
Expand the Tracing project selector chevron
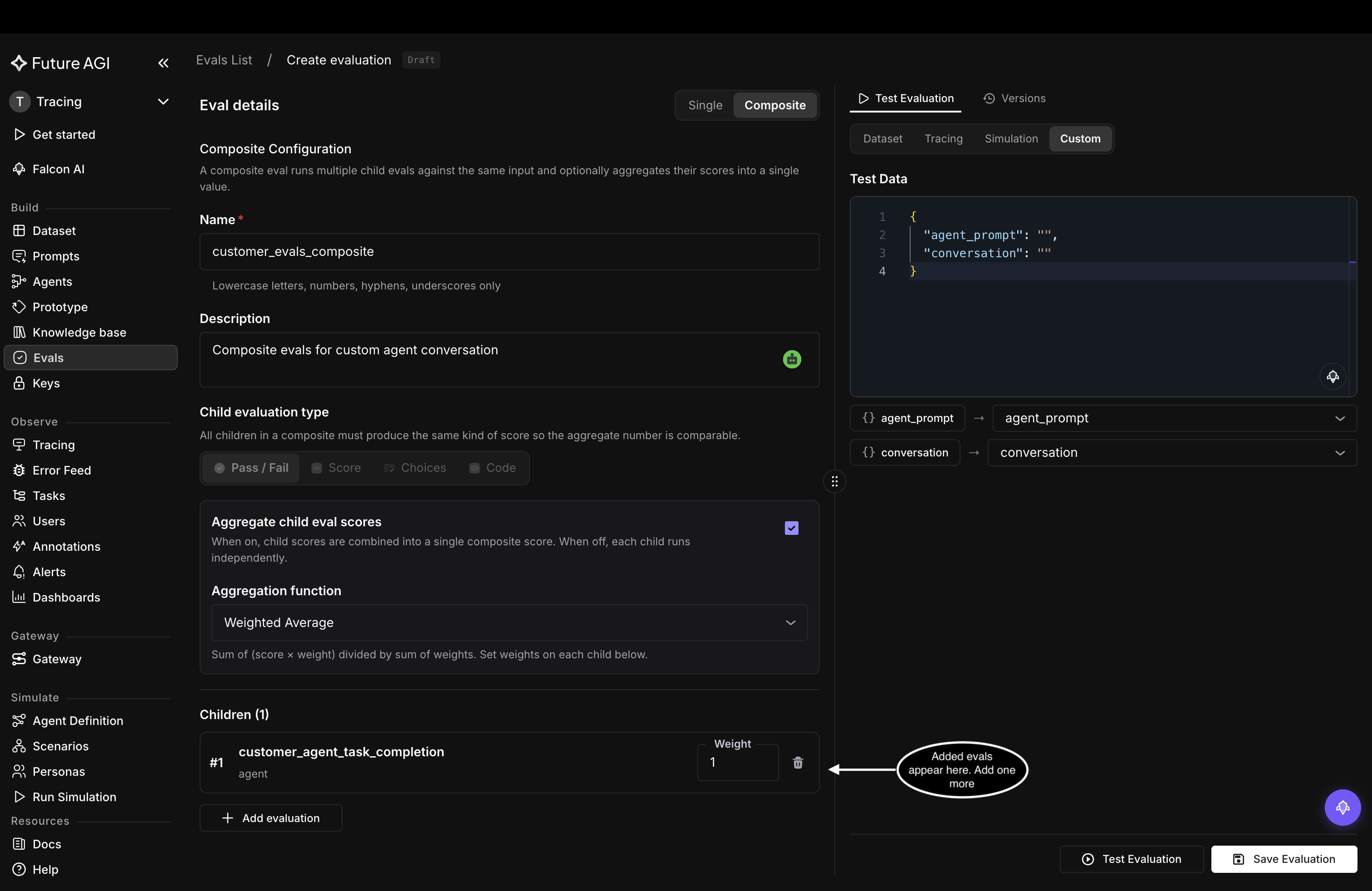click(x=163, y=102)
